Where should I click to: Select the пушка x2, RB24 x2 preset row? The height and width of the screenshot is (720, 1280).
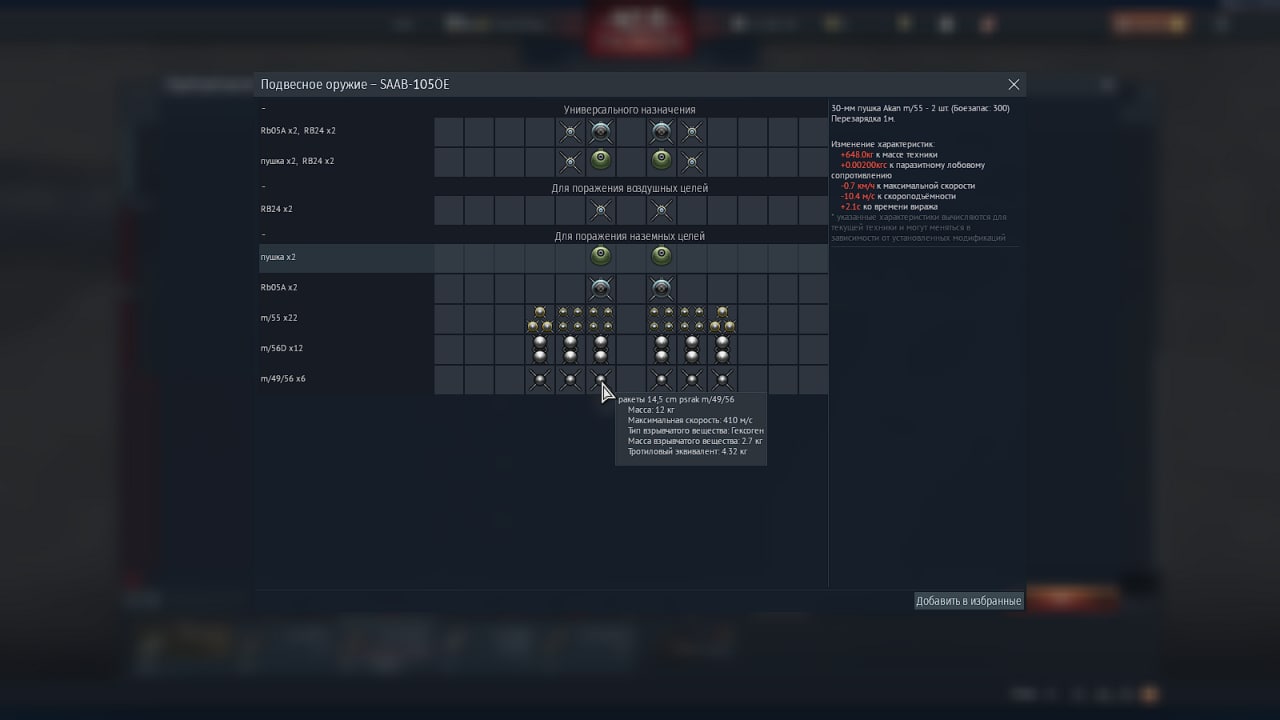click(x=543, y=161)
